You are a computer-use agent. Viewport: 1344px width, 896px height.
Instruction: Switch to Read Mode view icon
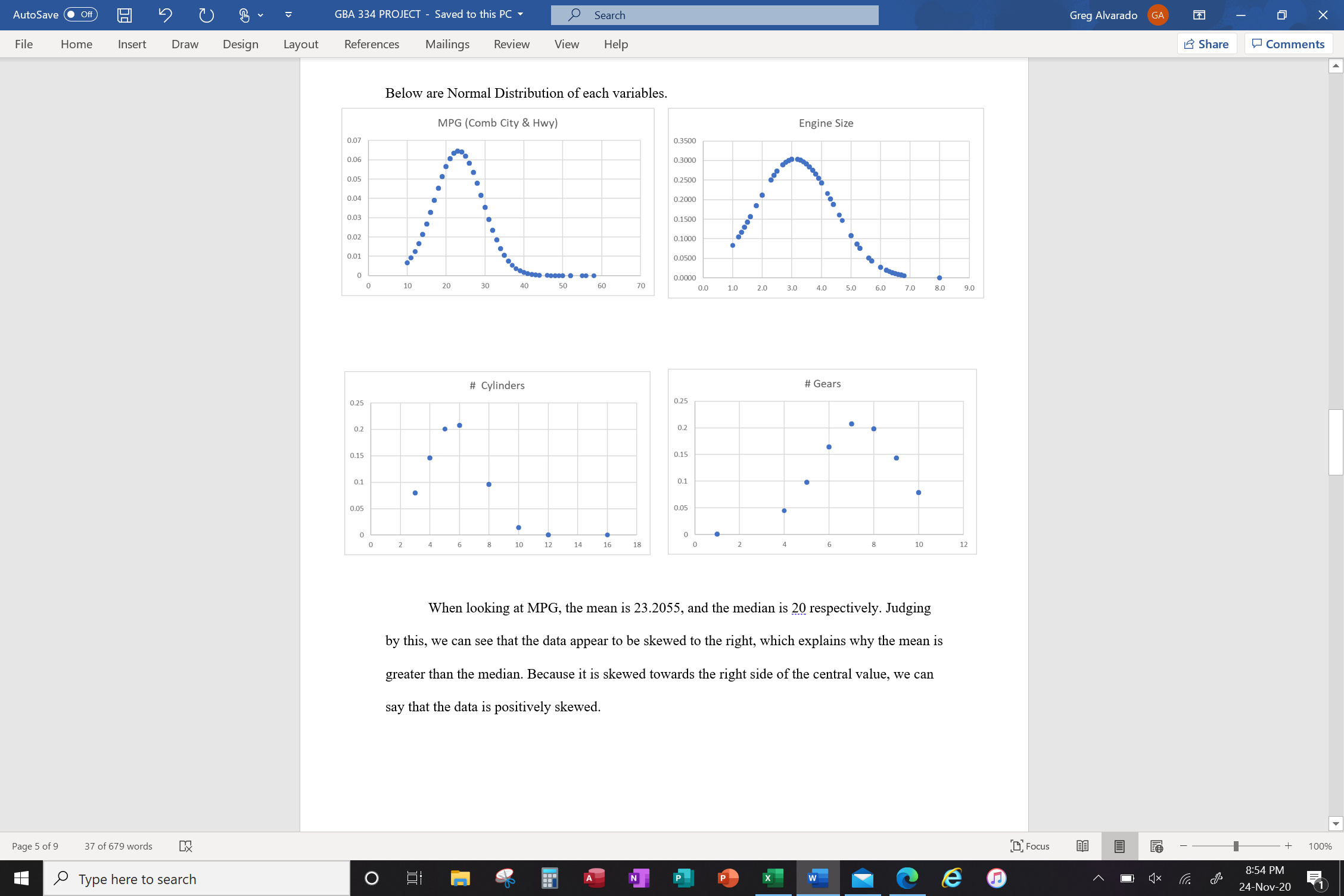coord(1082,846)
